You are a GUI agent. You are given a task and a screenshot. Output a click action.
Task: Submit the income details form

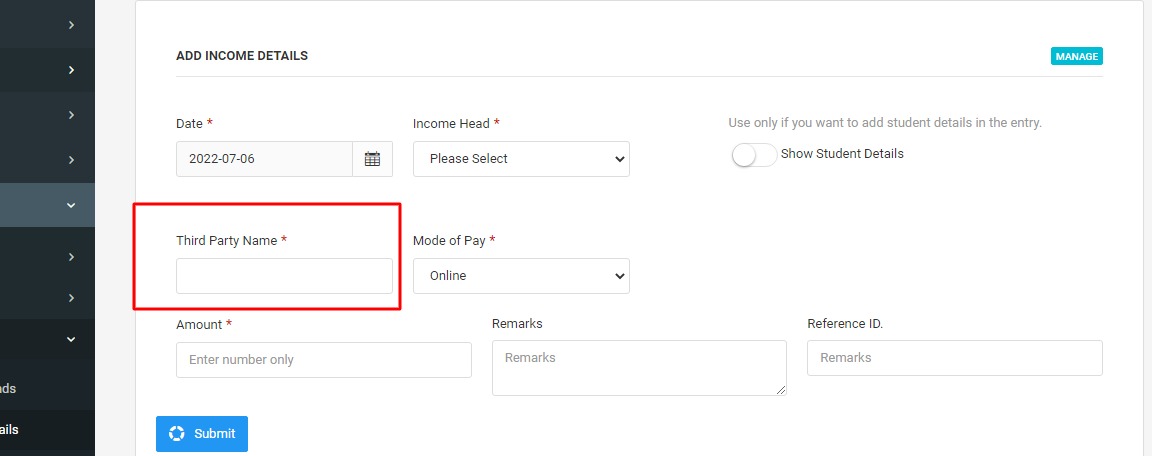202,433
